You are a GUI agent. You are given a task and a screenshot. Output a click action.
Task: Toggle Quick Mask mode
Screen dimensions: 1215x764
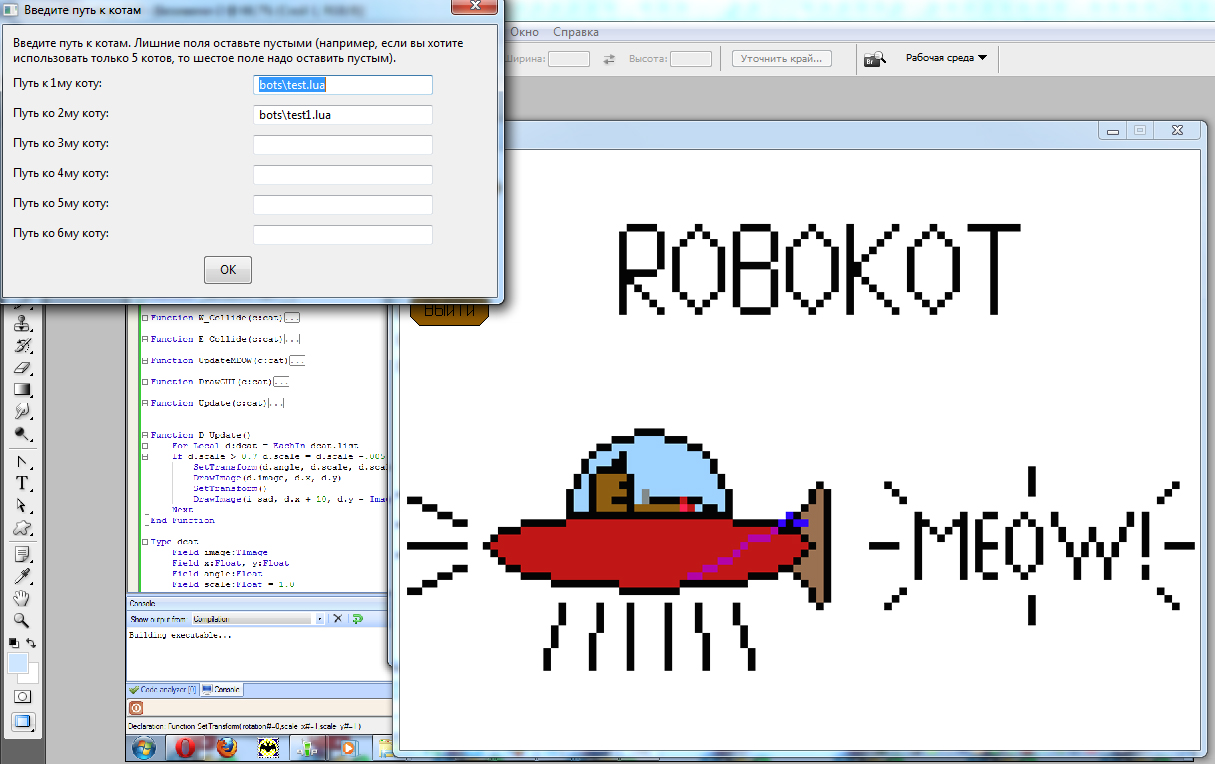[x=22, y=696]
